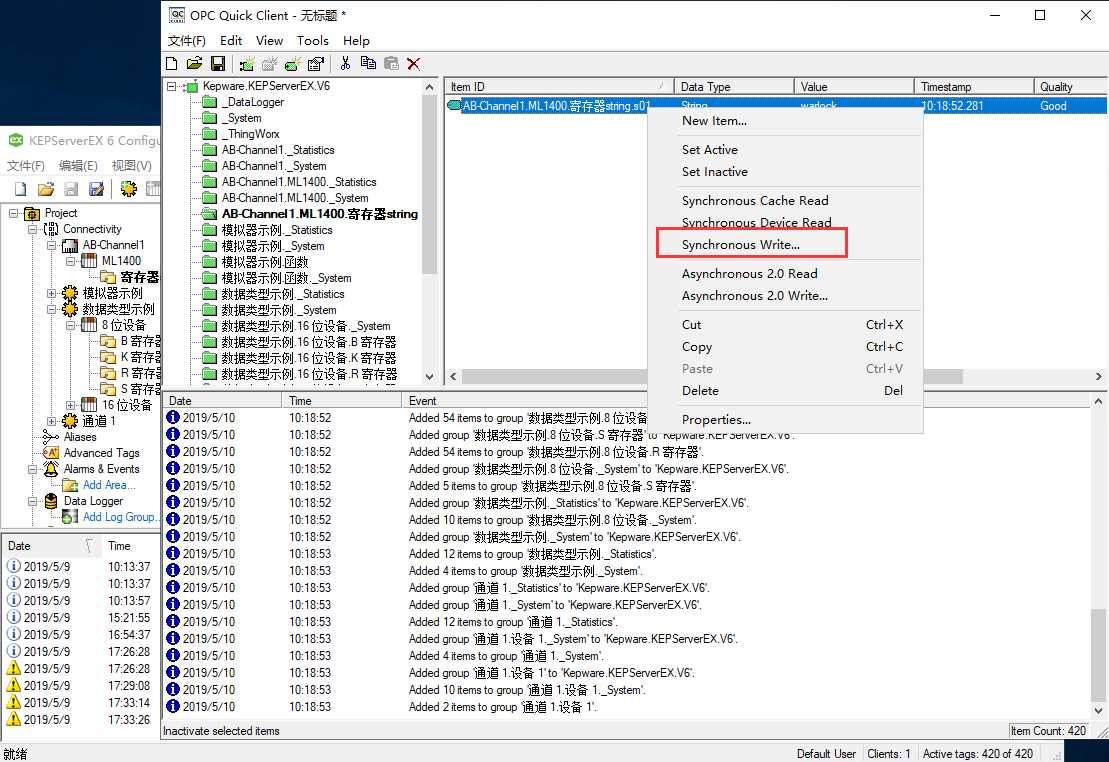The width and height of the screenshot is (1109, 762).
Task: Select the AB-Channel1.ML1400.寄存器string.s01 item row
Action: click(777, 105)
